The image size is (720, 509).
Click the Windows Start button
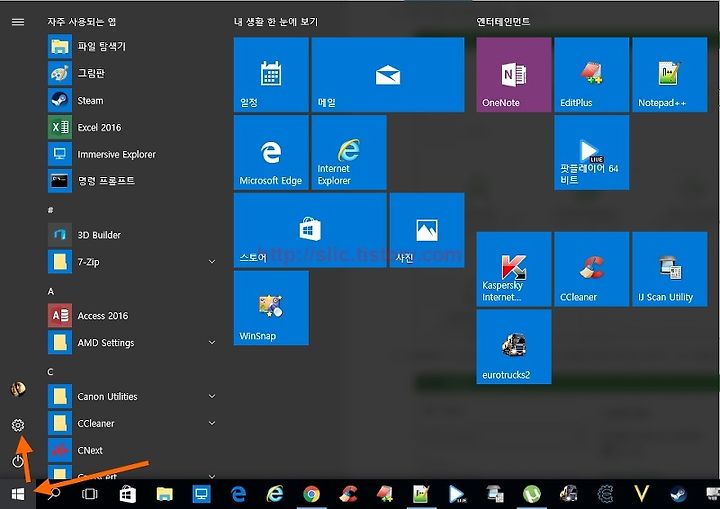(18, 494)
